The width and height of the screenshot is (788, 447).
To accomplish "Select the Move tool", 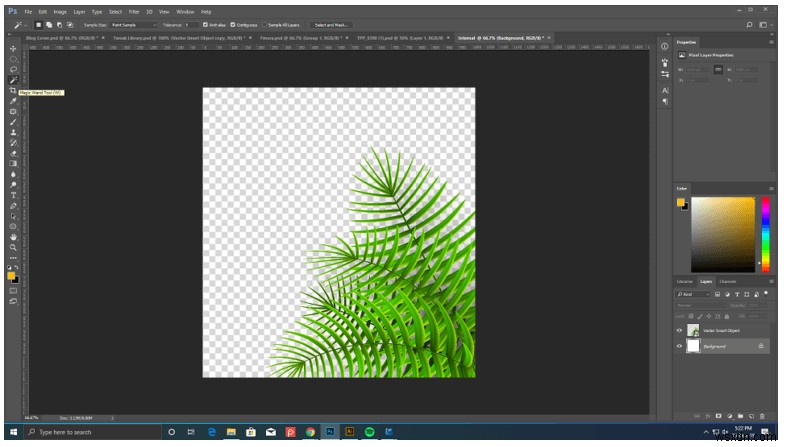I will [13, 48].
